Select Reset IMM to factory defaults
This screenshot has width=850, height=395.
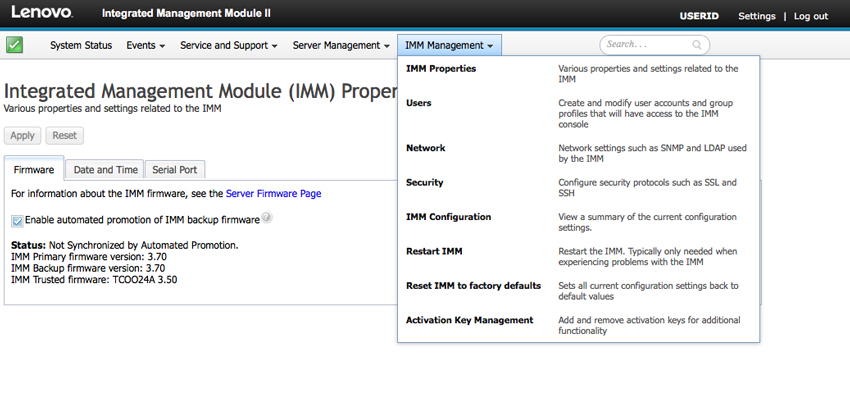473,286
